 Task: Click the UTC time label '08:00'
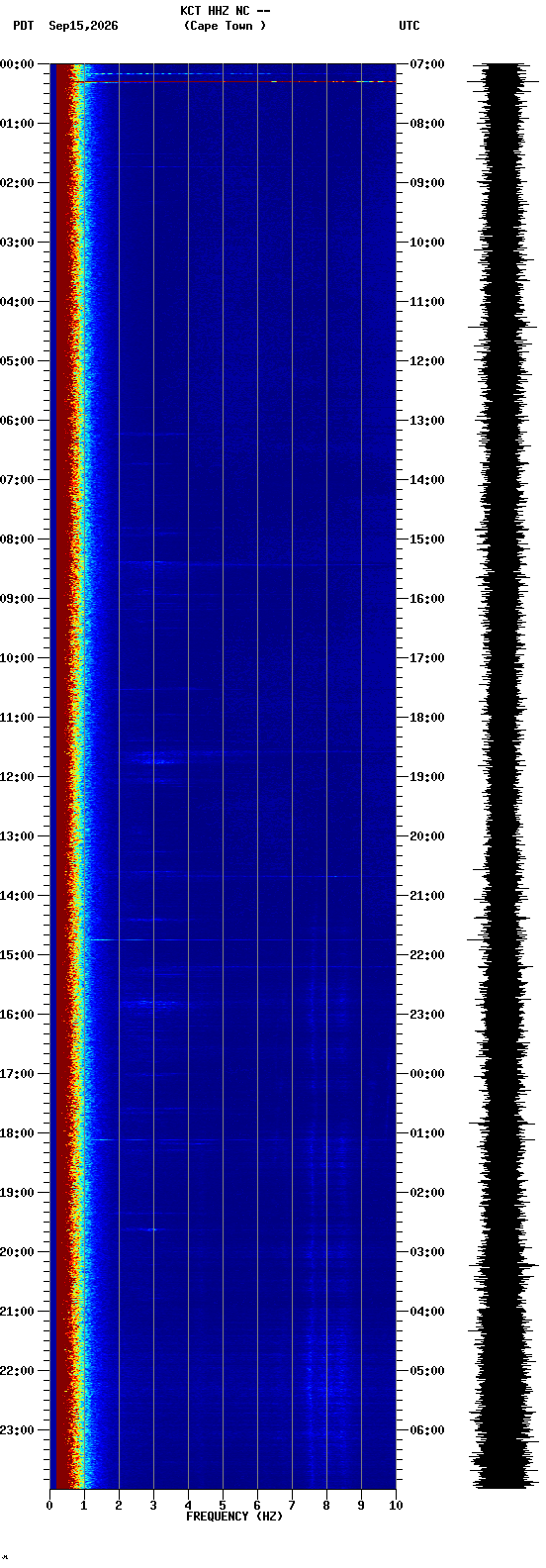click(427, 124)
